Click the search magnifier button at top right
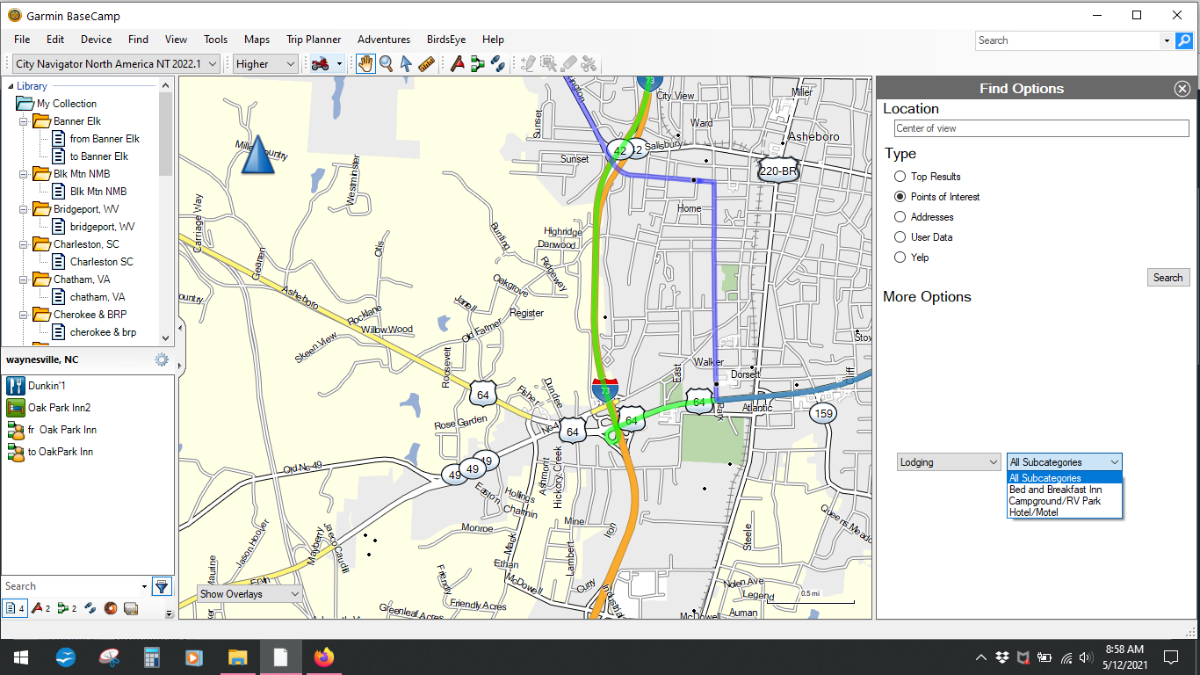This screenshot has height=675, width=1200. coord(1184,40)
